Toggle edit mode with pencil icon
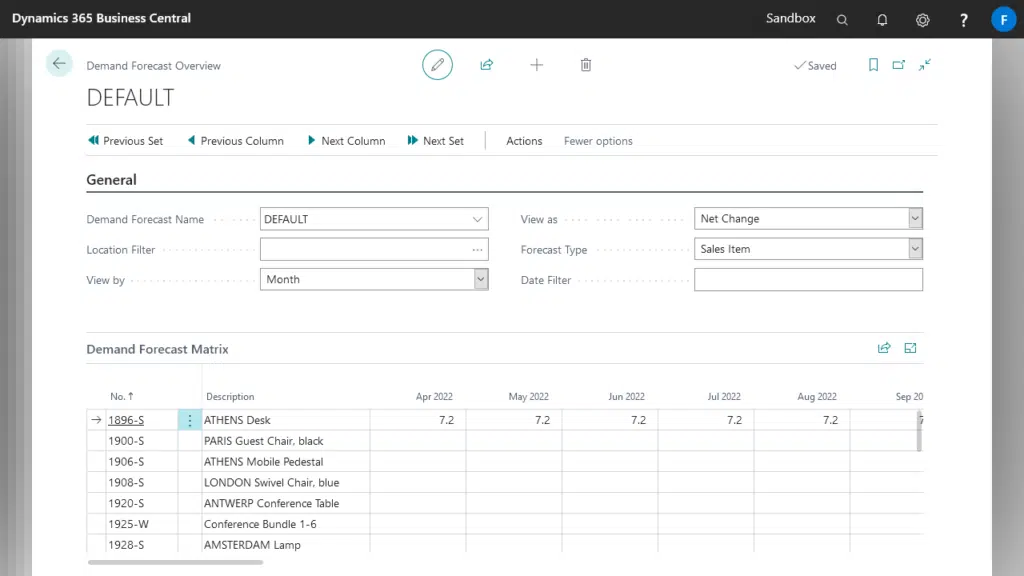Screen dimensions: 1024x576 pyautogui.click(x=438, y=65)
